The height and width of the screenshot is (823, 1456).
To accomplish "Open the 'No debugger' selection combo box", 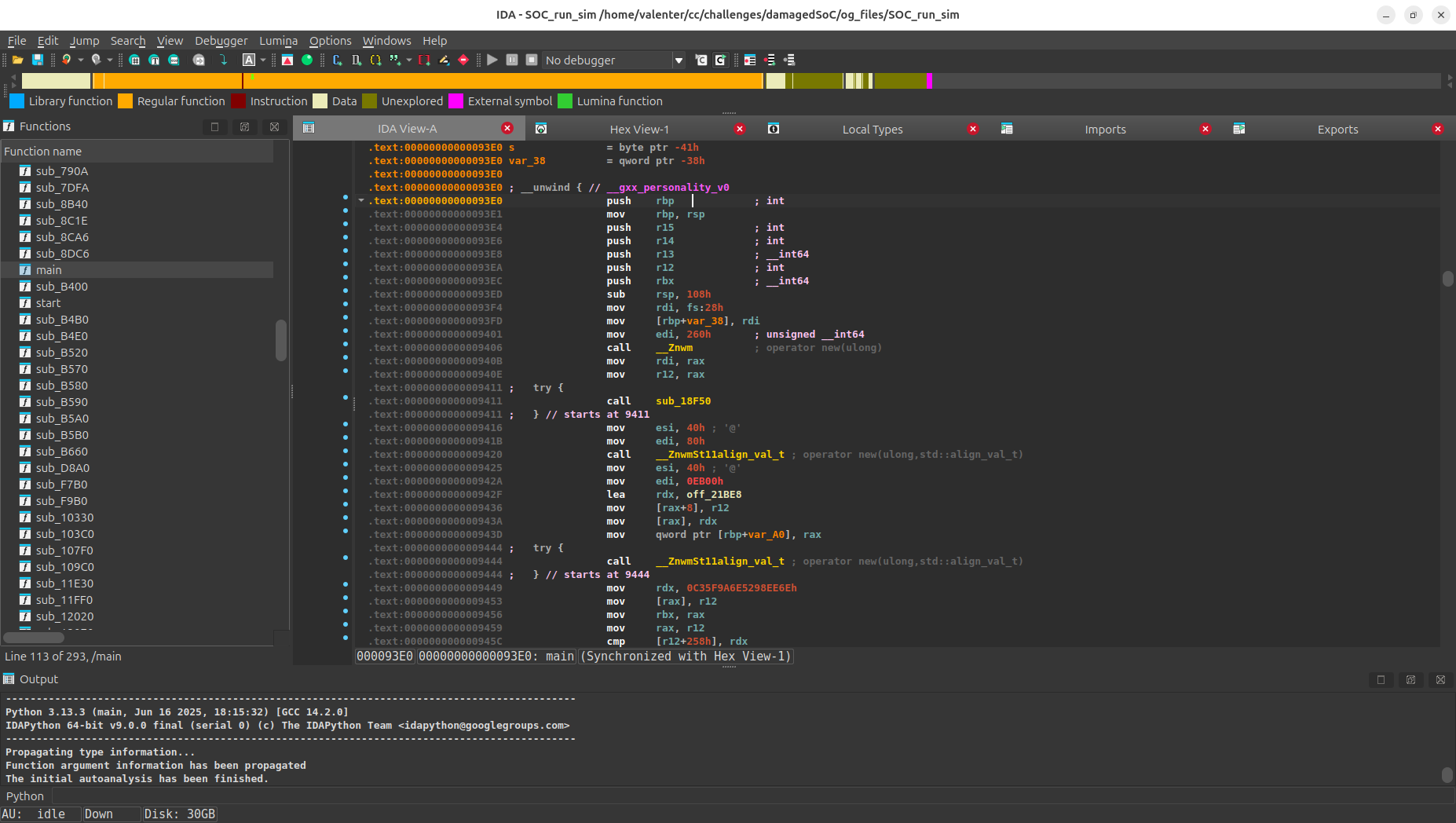I will click(x=614, y=60).
